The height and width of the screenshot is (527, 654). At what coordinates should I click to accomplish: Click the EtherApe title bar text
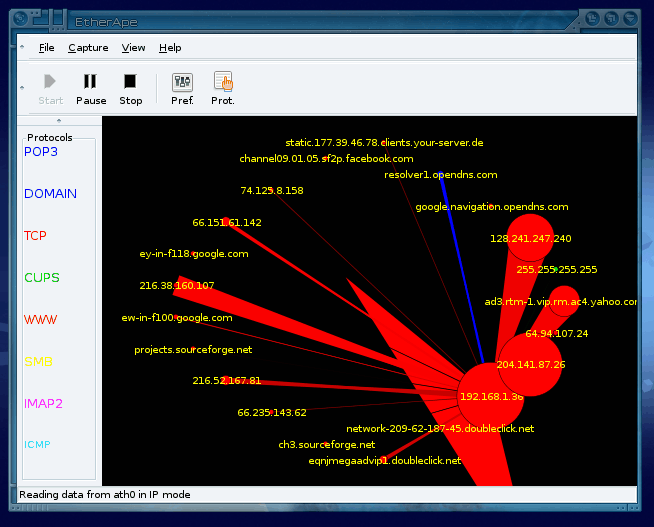106,22
